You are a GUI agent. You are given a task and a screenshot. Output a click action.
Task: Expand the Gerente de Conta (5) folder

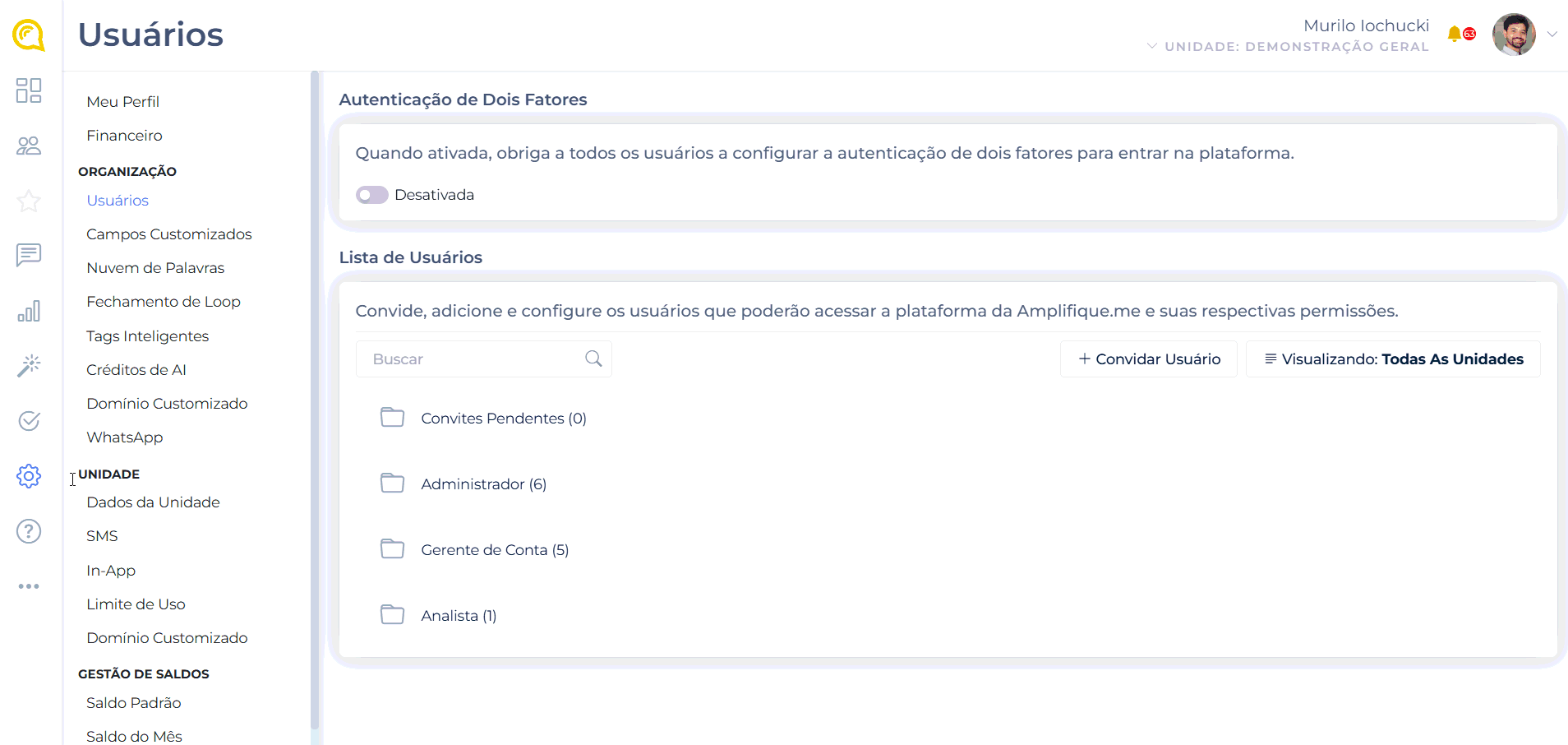coord(494,550)
